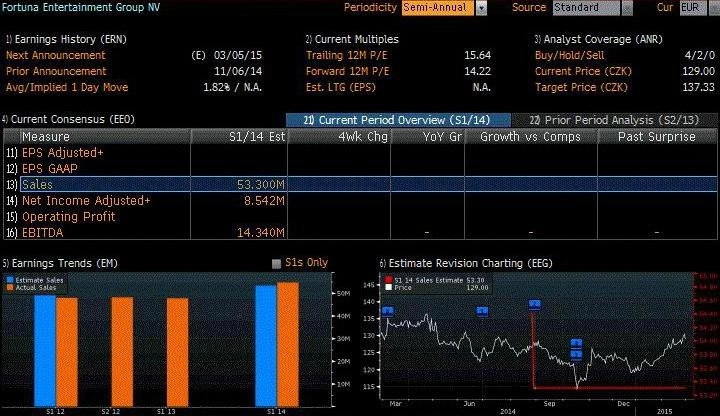Select the Net Income Adjusted+ row

click(360, 200)
